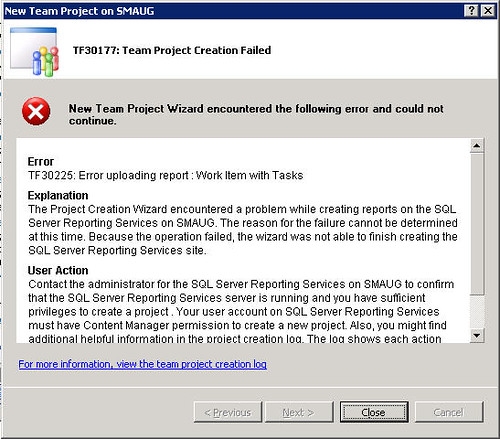The height and width of the screenshot is (439, 500).
Task: Click the scrollbar up arrow
Action: click(x=477, y=146)
